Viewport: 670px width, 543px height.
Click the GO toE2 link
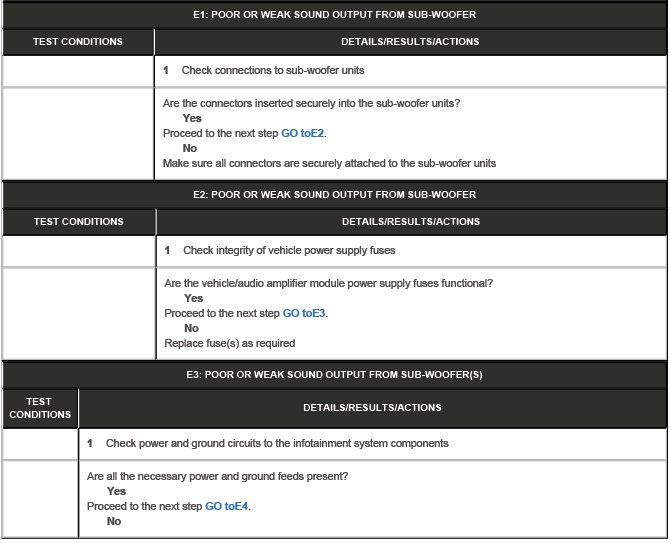303,133
